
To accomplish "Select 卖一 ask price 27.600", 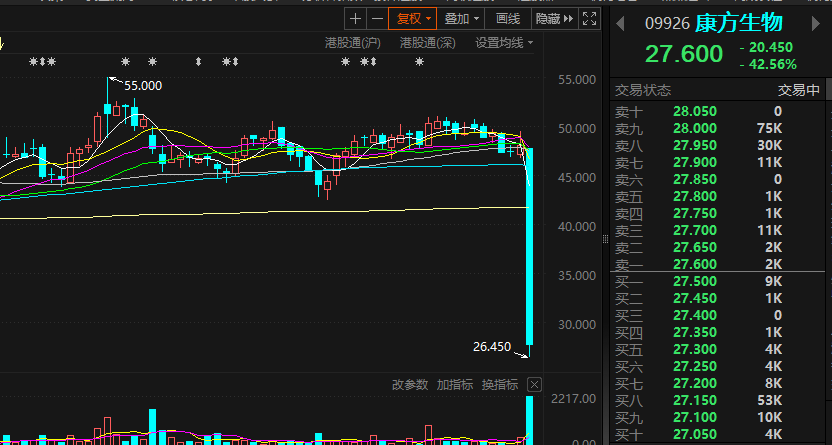I will (x=695, y=264).
